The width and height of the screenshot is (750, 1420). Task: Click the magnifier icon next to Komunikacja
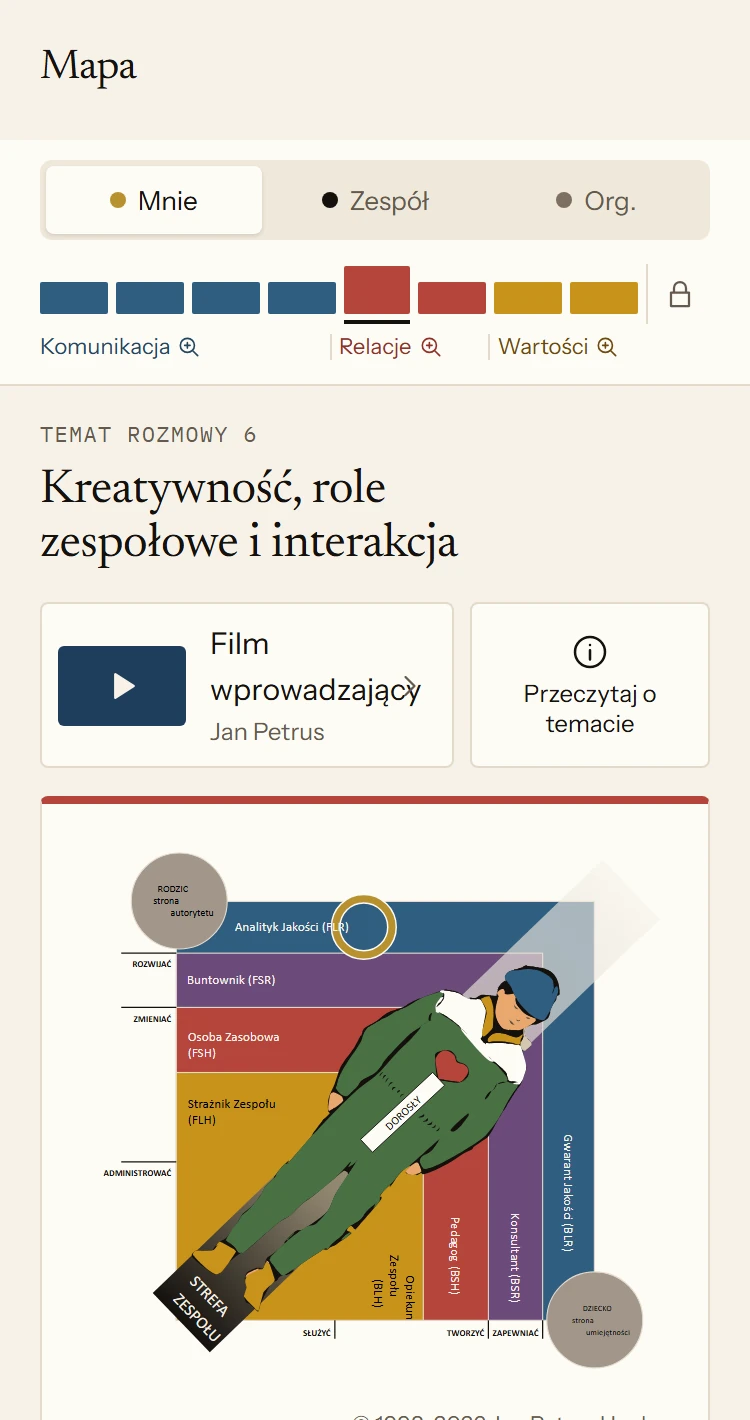tap(189, 347)
